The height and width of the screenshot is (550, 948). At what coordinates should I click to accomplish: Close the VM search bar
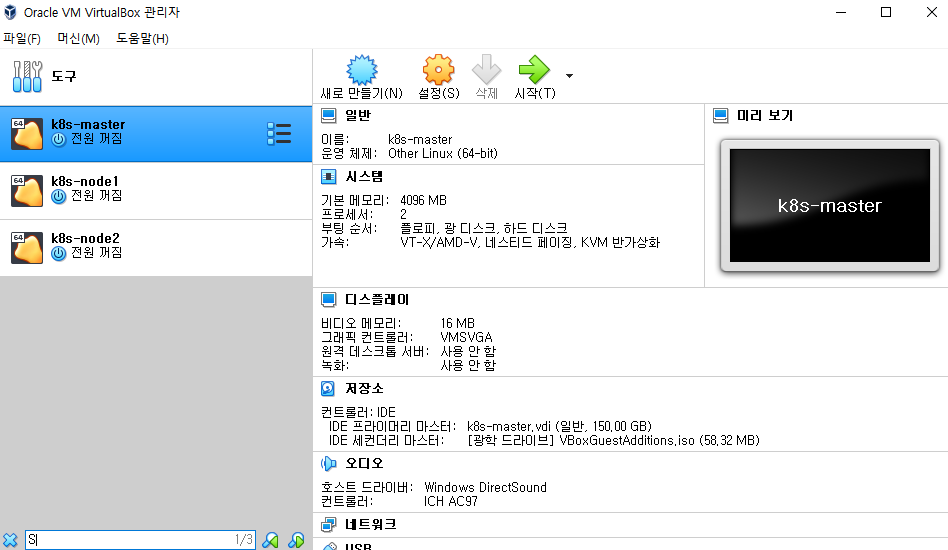coord(10,540)
